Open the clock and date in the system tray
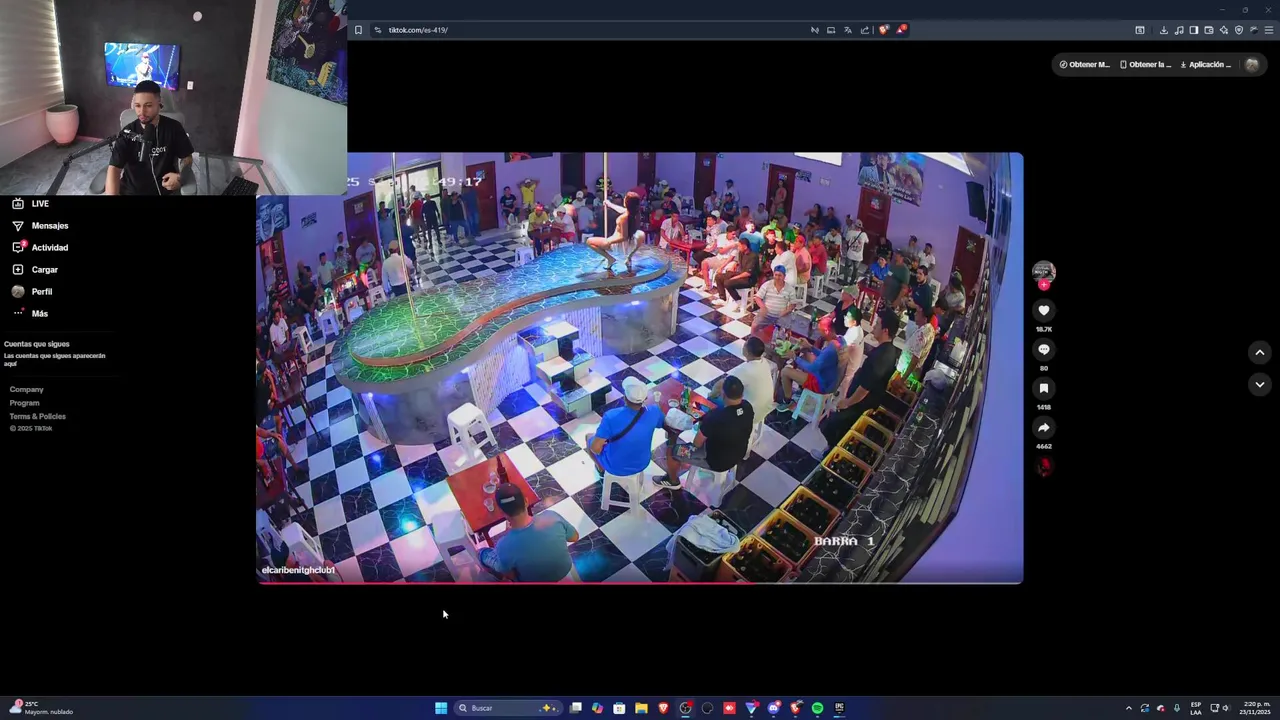The image size is (1280, 720). pyautogui.click(x=1256, y=708)
